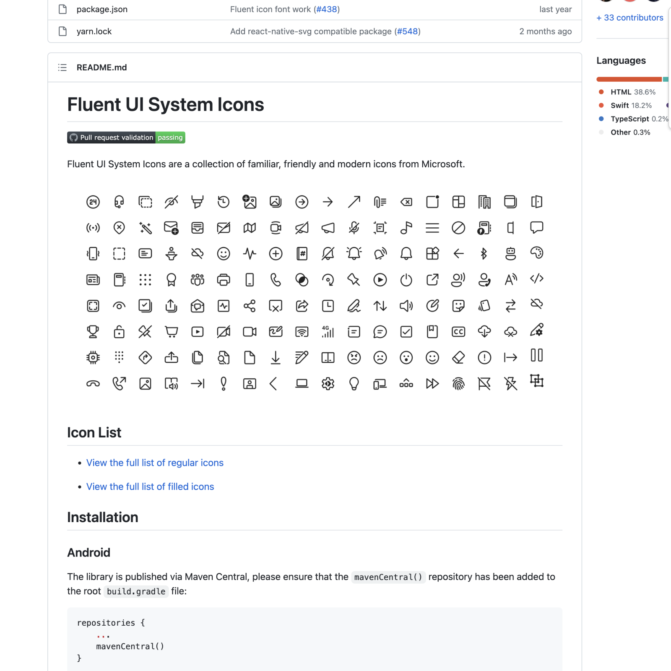This screenshot has width=671, height=671.
Task: Click the fingerprint icon in bottom row
Action: point(458,383)
